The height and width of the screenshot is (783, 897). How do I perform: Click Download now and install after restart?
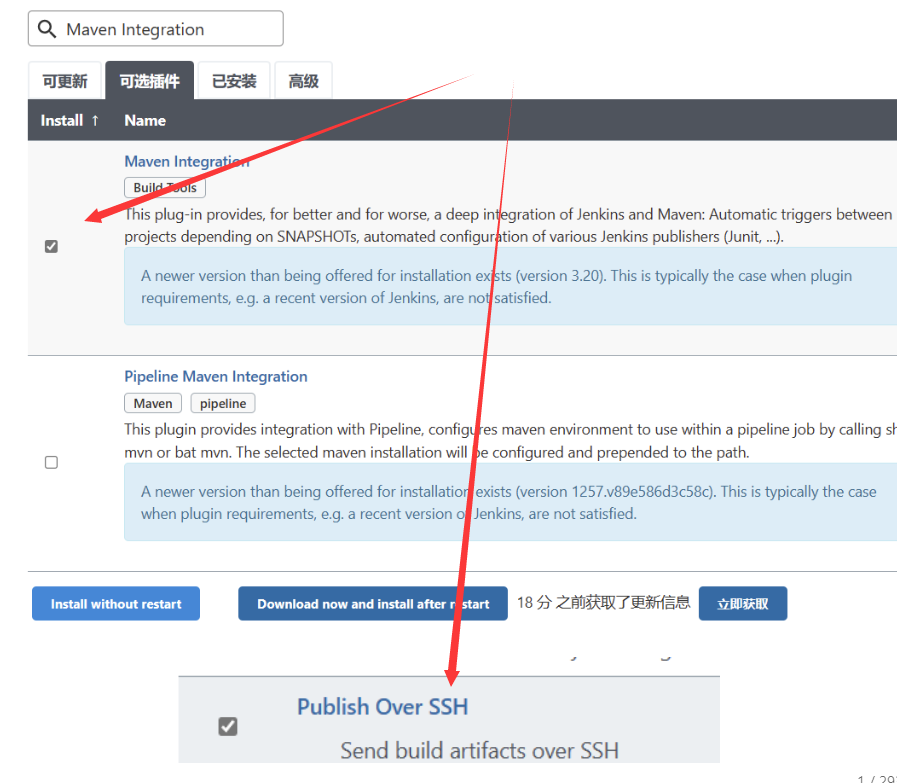point(373,603)
